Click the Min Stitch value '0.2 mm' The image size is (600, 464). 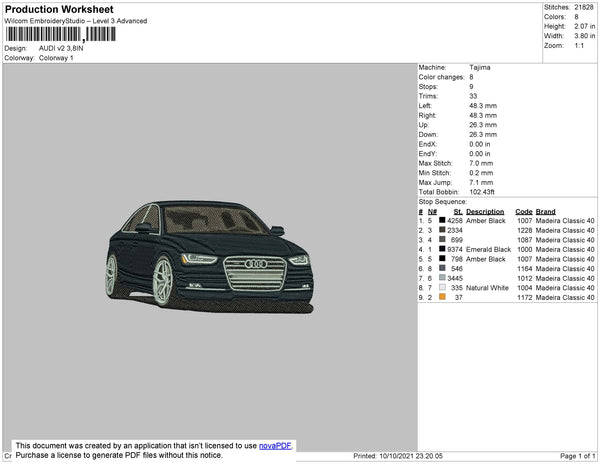(481, 173)
